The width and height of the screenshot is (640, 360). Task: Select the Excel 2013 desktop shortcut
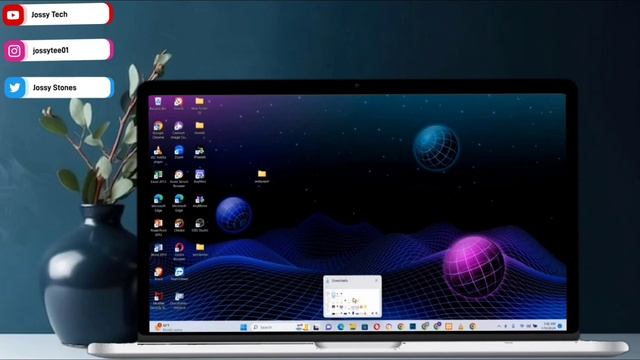click(x=158, y=177)
